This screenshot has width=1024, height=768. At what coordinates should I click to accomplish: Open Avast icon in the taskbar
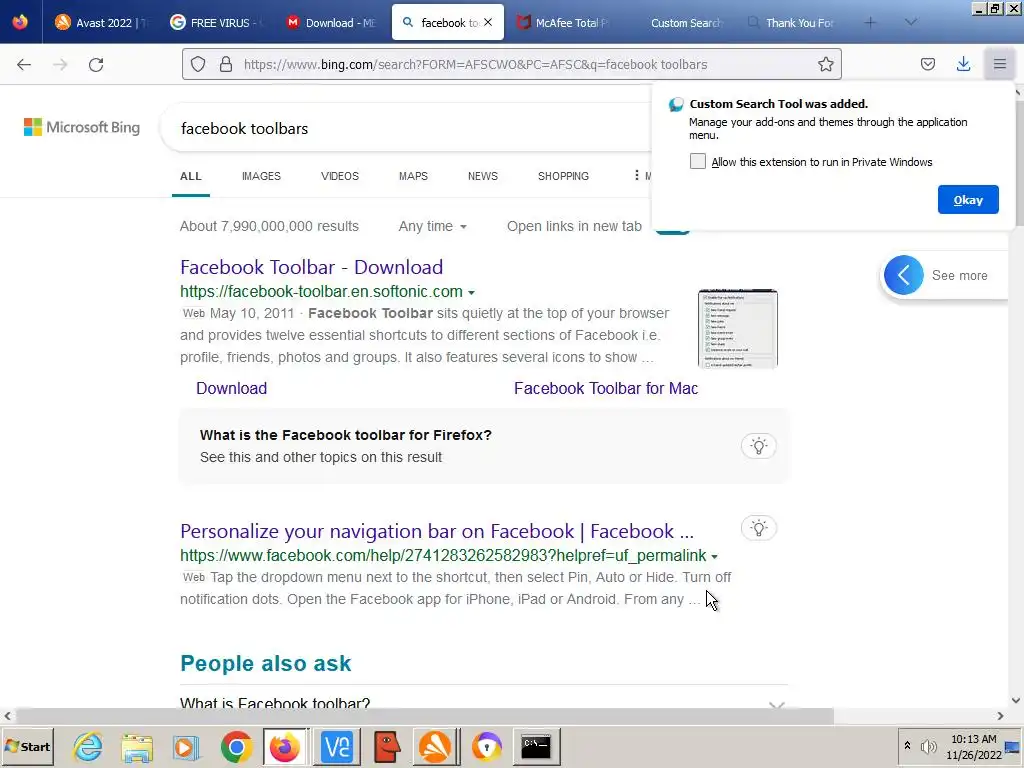(436, 746)
